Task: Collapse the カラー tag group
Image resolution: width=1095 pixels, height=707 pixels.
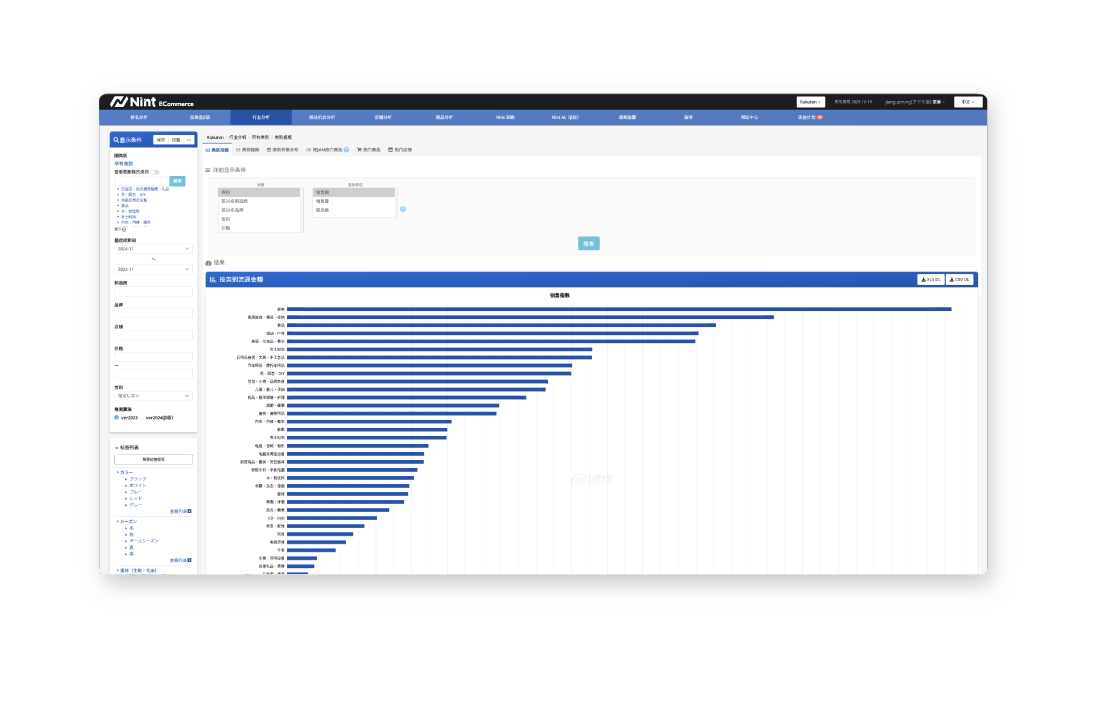Action: pos(117,472)
